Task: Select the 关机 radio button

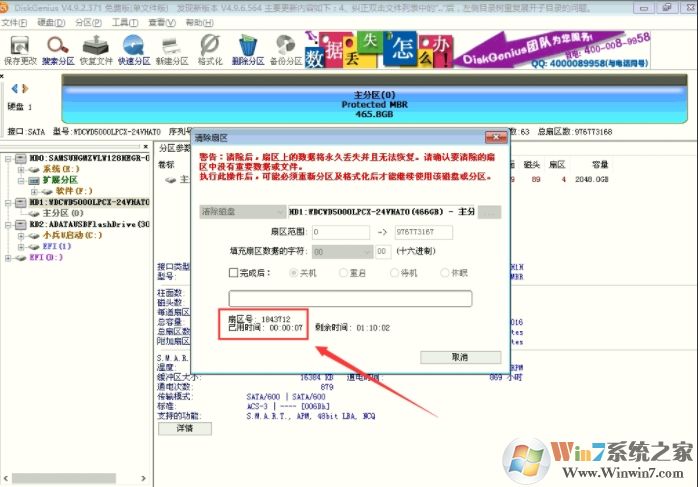Action: [x=294, y=273]
